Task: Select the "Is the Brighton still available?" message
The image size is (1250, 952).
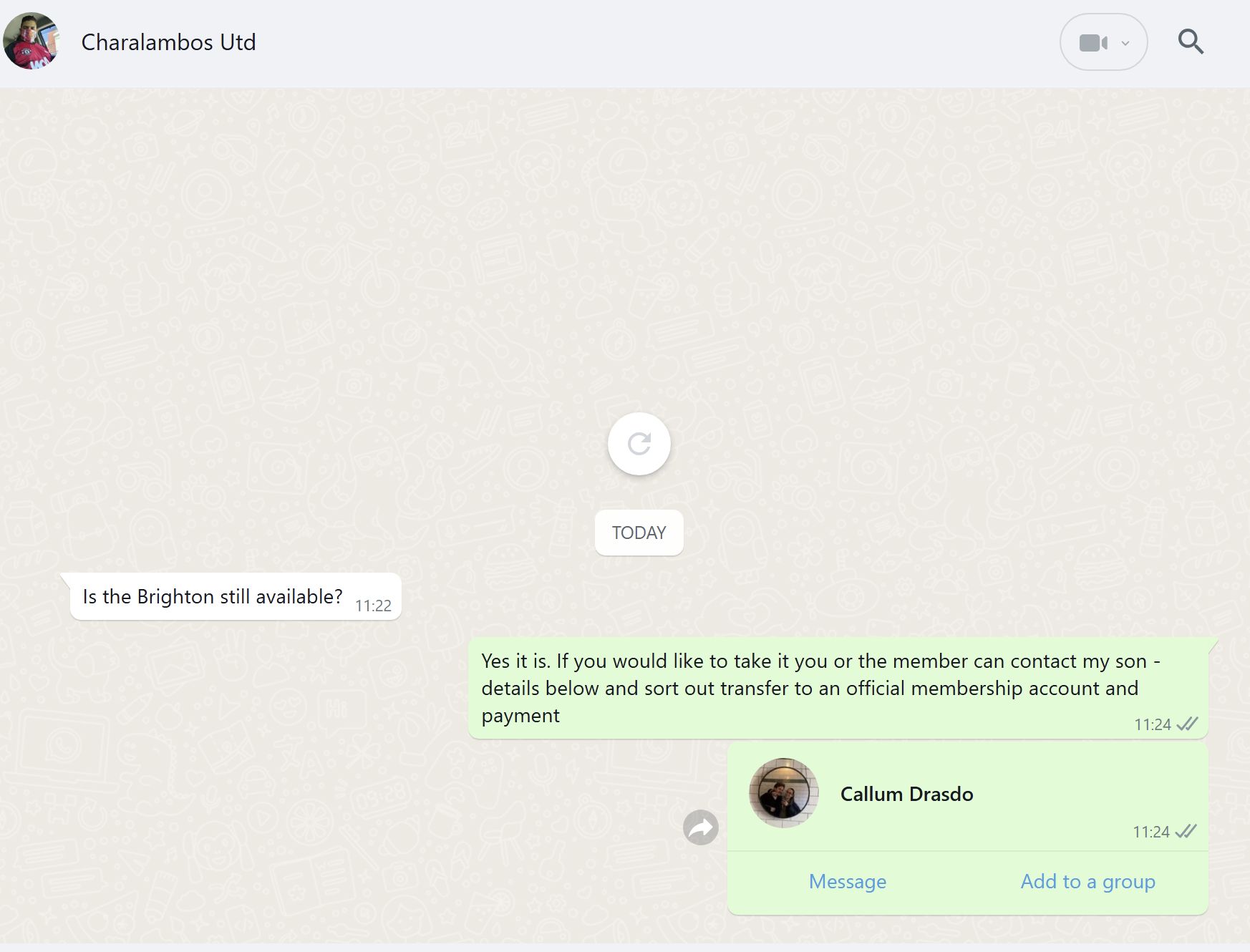Action: click(213, 596)
